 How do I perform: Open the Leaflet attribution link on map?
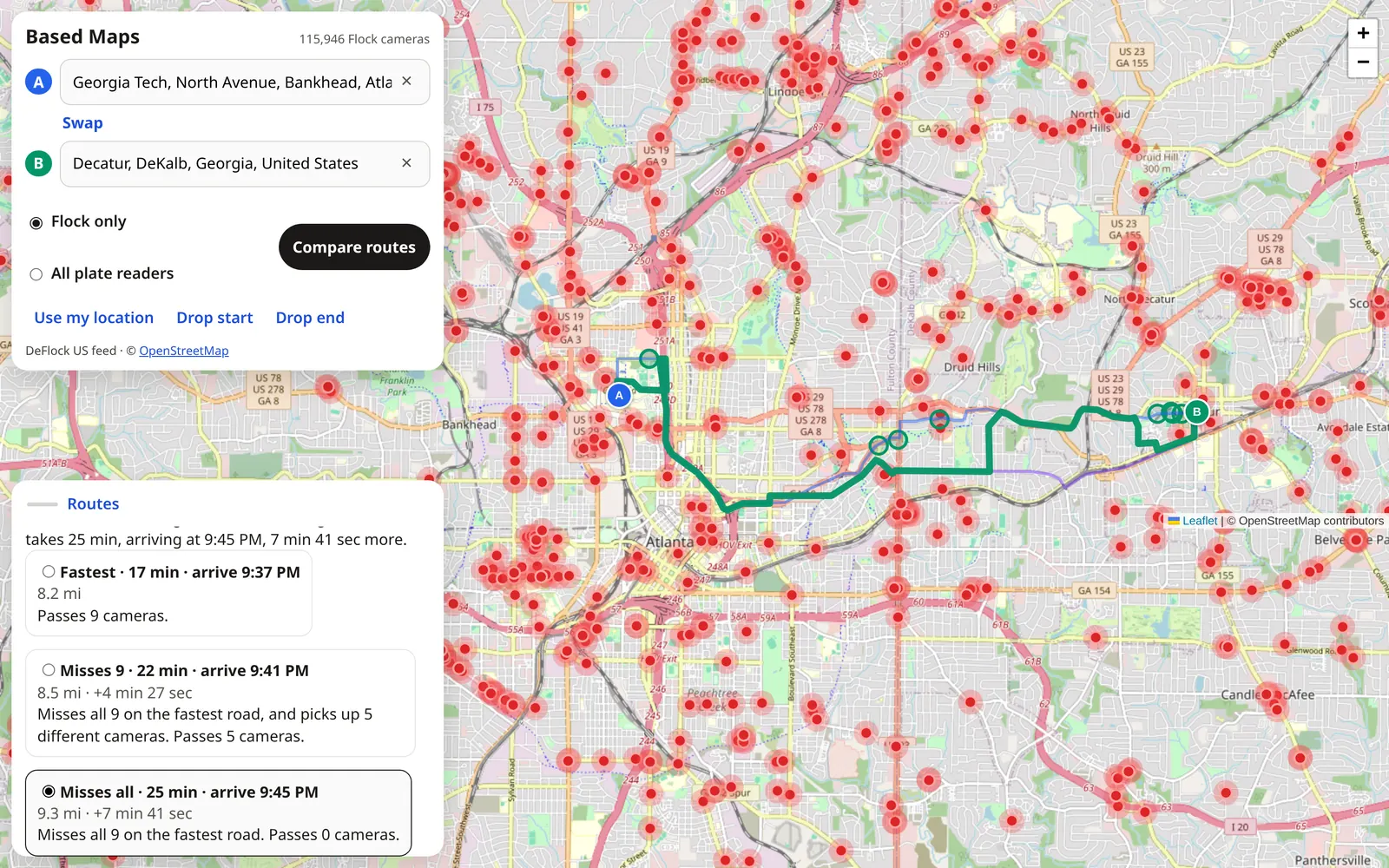[1200, 521]
